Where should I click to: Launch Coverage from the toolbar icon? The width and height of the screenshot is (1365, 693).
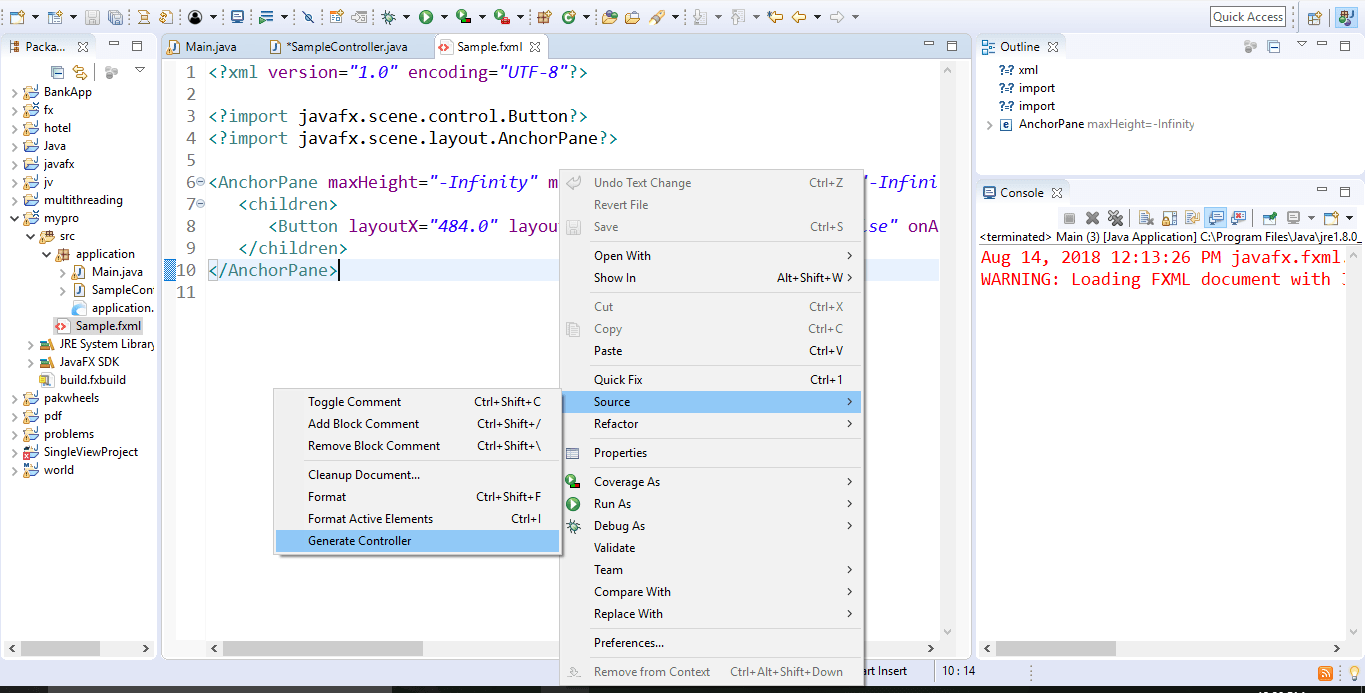click(x=462, y=16)
